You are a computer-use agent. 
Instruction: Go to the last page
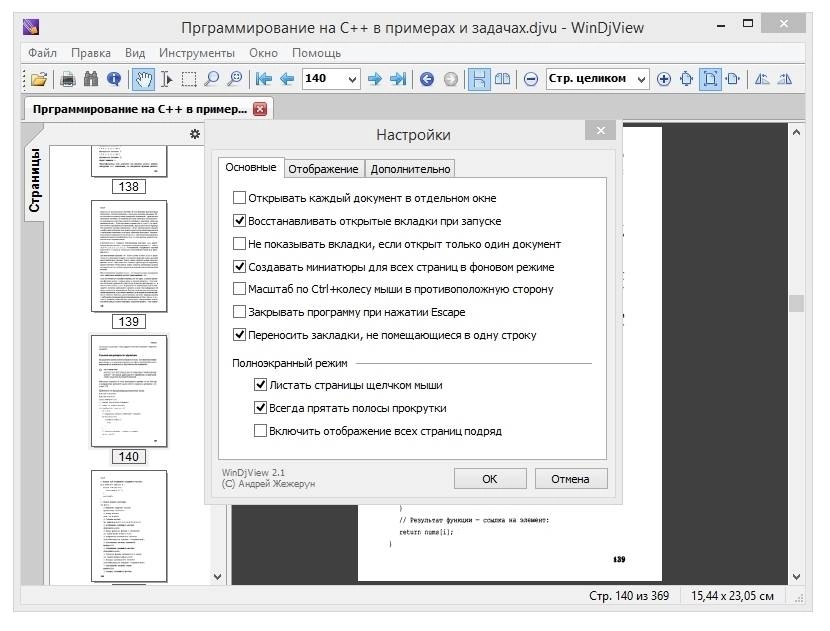click(x=398, y=79)
